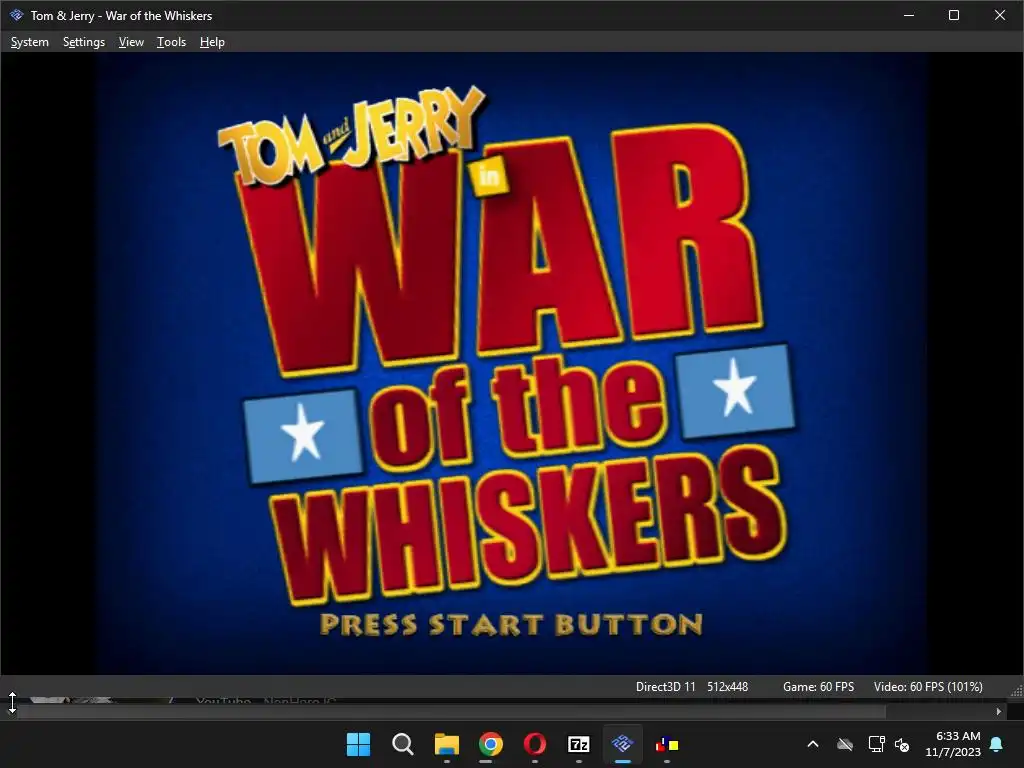1024x768 pixels.
Task: Open the Settings menu
Action: coord(84,42)
